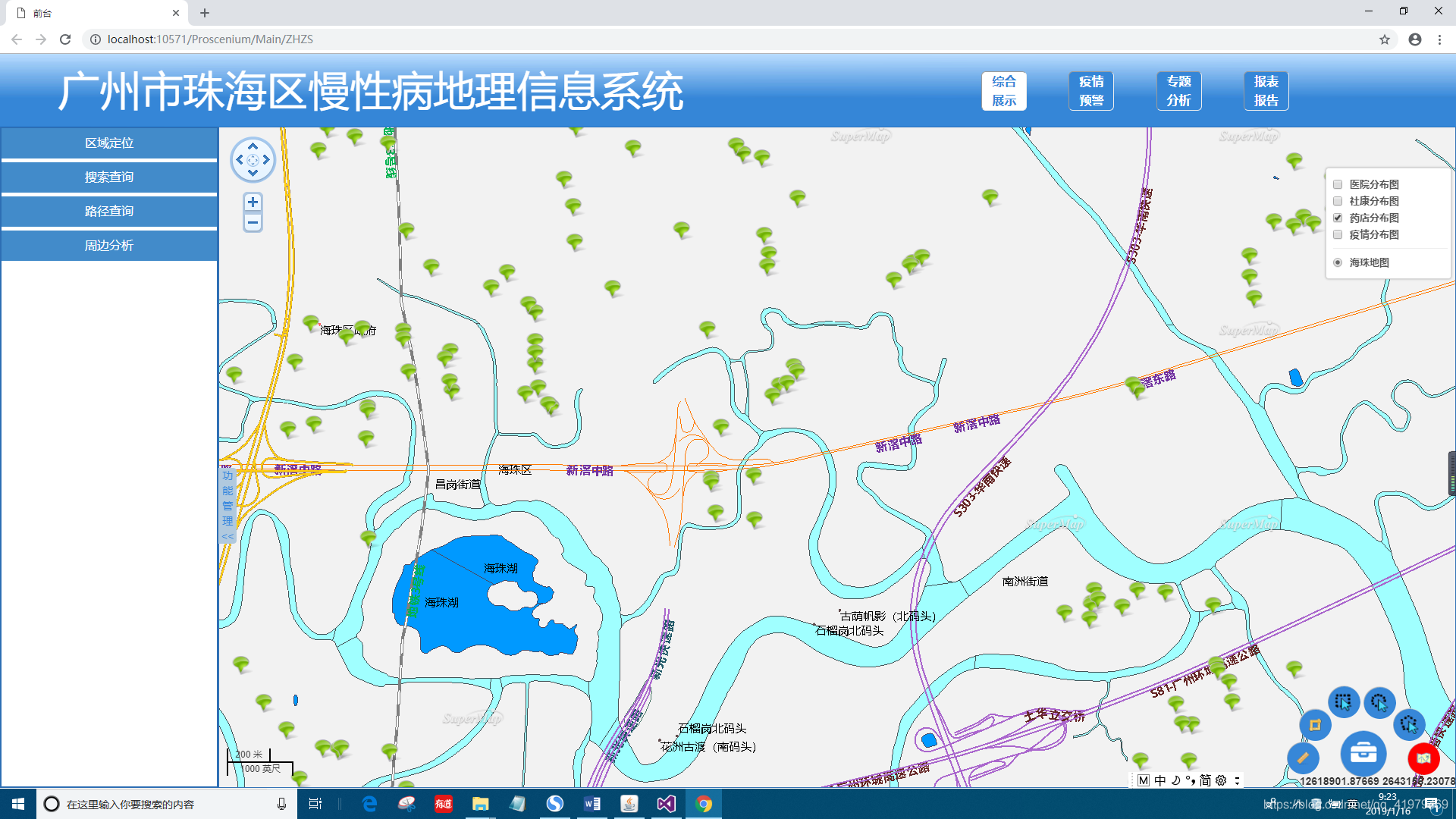
Task: Open the blue toolbox briefcase button
Action: pos(1363,753)
